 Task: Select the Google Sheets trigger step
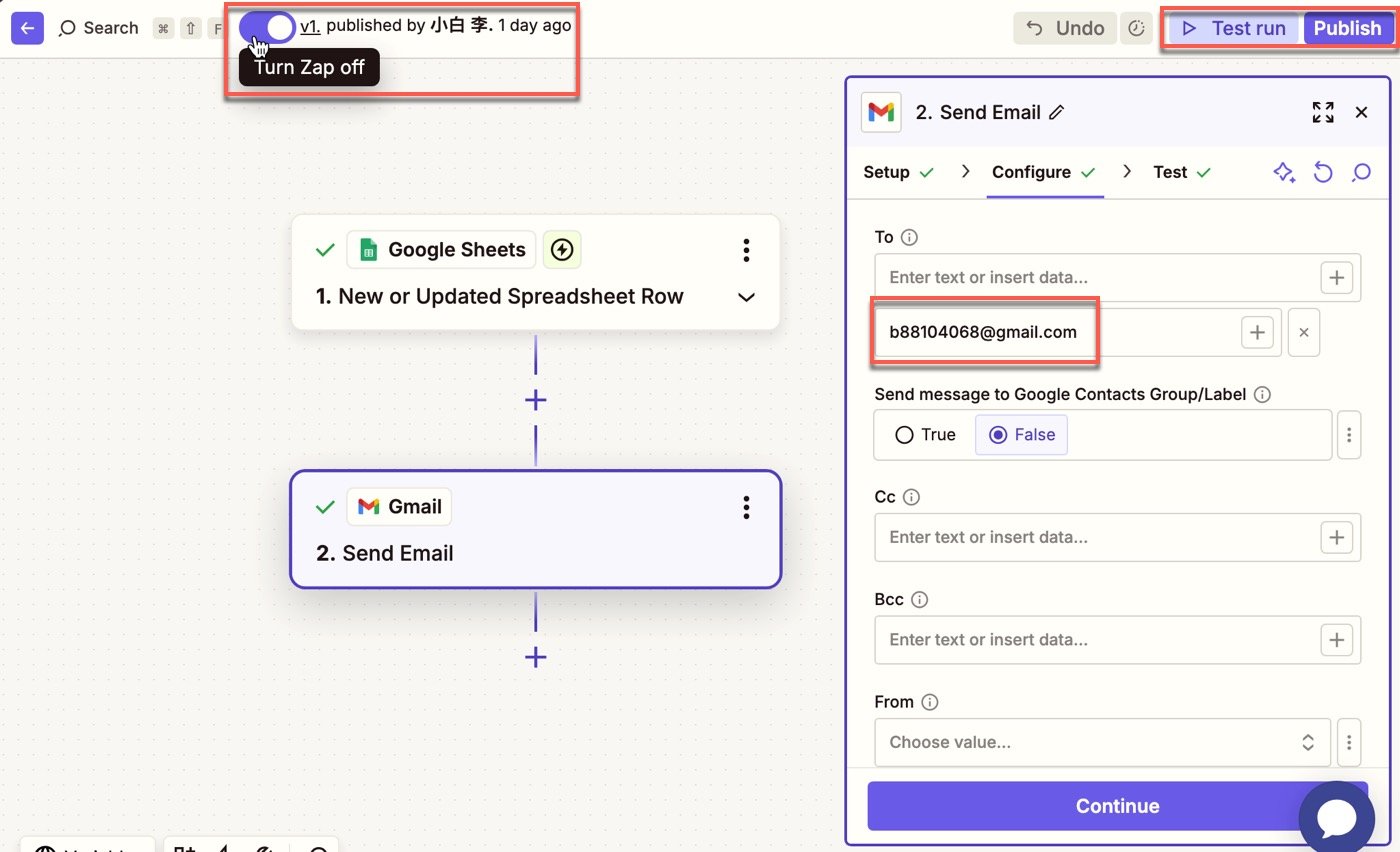click(535, 272)
